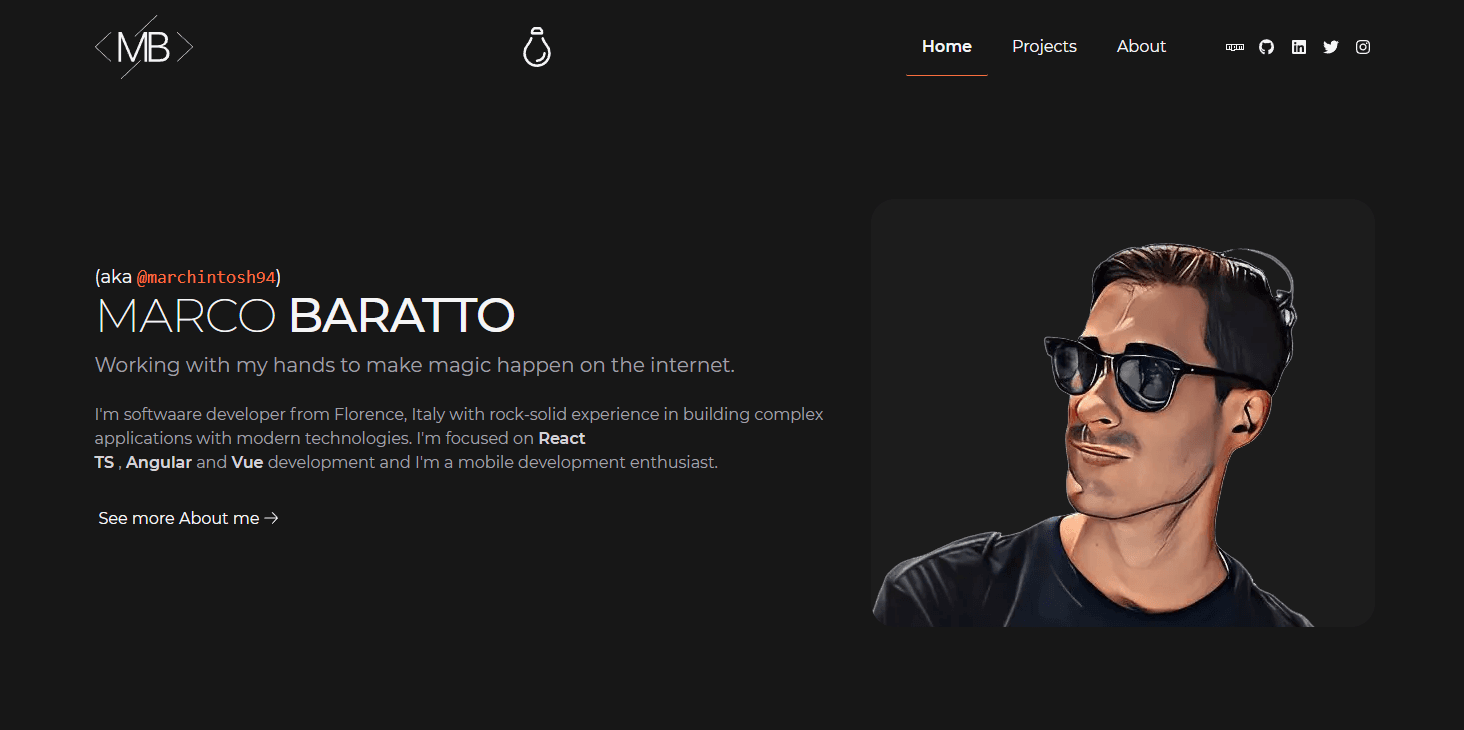Image resolution: width=1464 pixels, height=730 pixels.
Task: Click the bold React keyword
Action: (562, 438)
